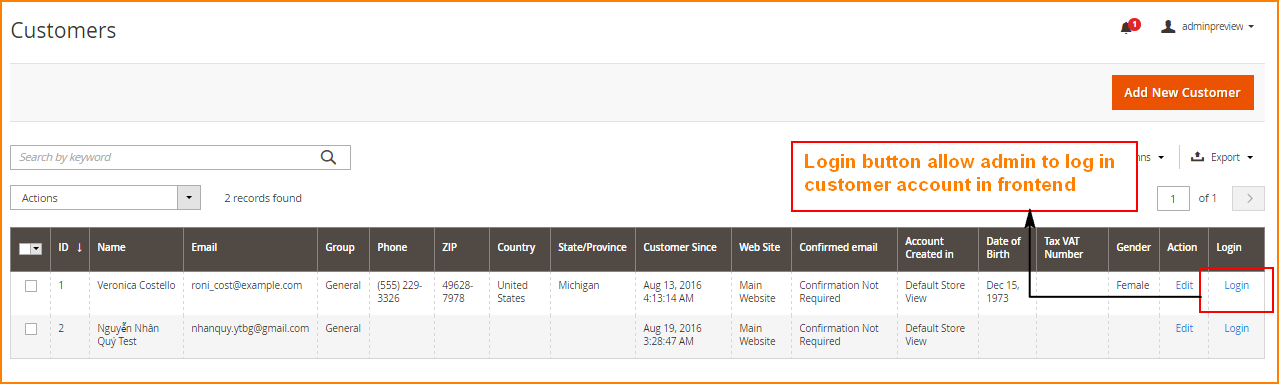The height and width of the screenshot is (384, 1279).
Task: Click the current page number field
Action: tap(1174, 198)
